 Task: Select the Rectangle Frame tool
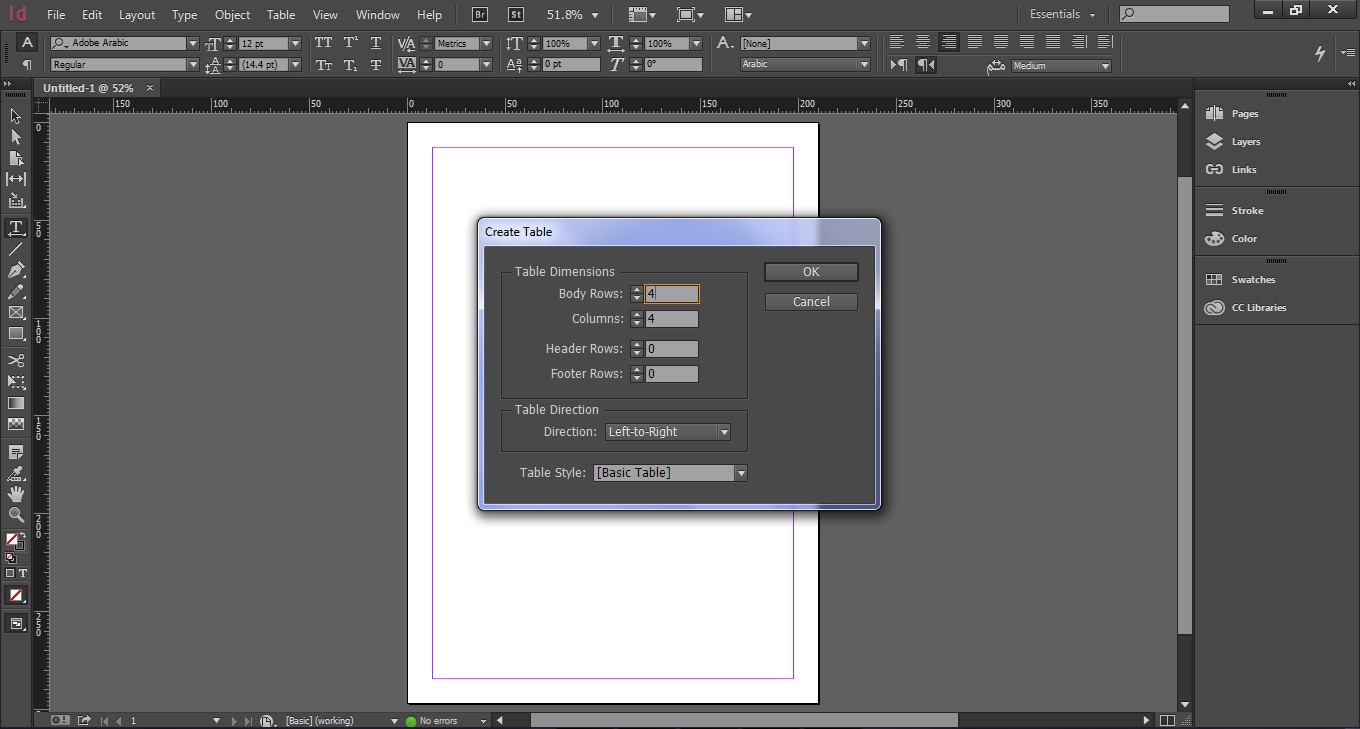[16, 313]
